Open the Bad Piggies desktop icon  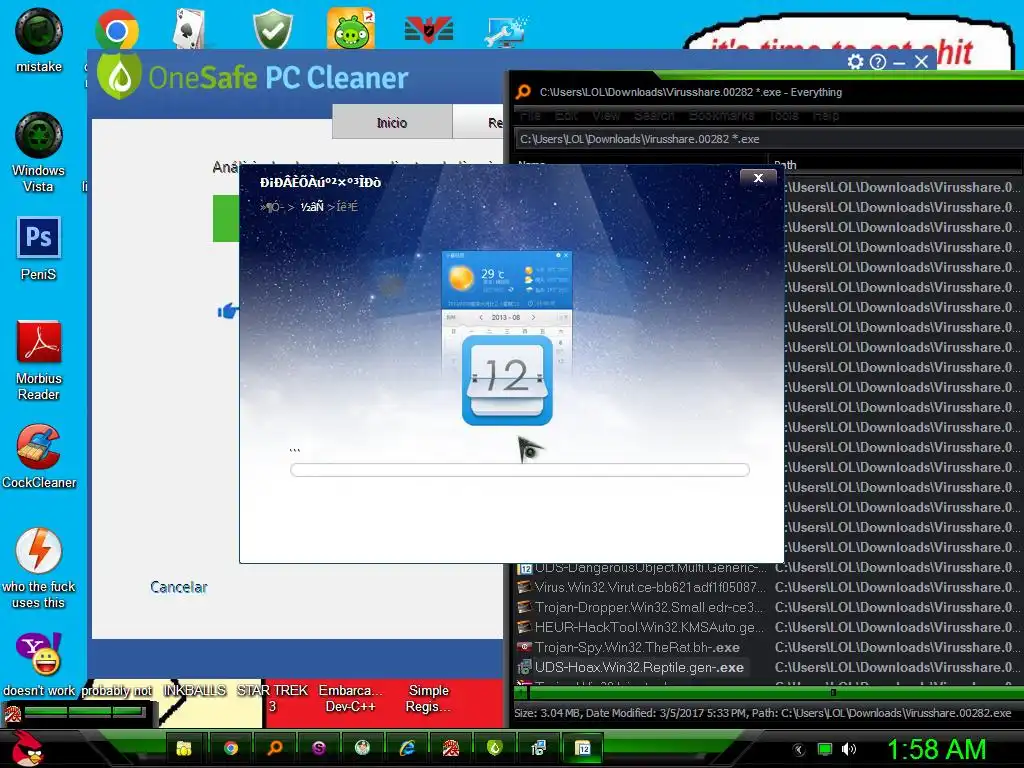click(x=351, y=29)
